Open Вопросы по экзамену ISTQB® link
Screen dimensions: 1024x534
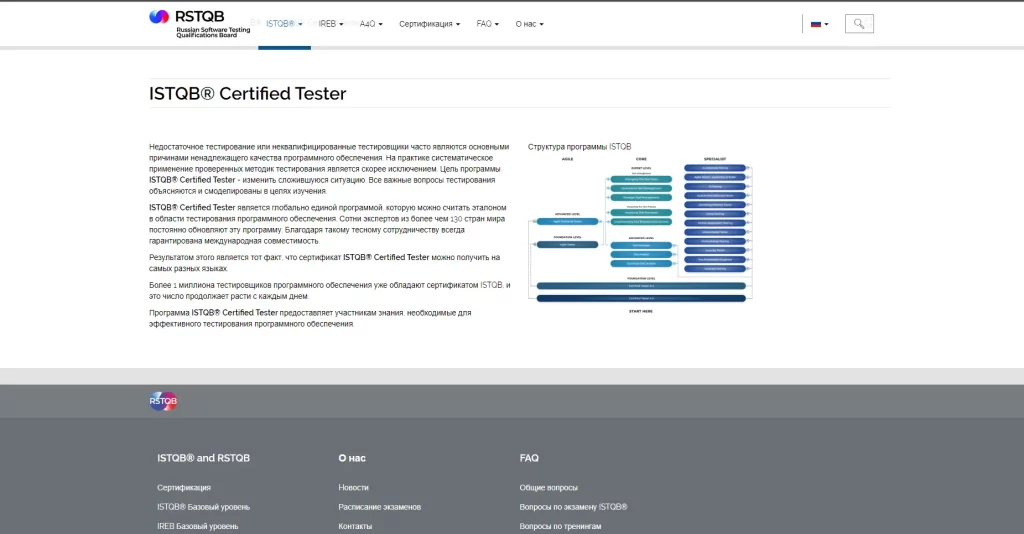coord(573,507)
